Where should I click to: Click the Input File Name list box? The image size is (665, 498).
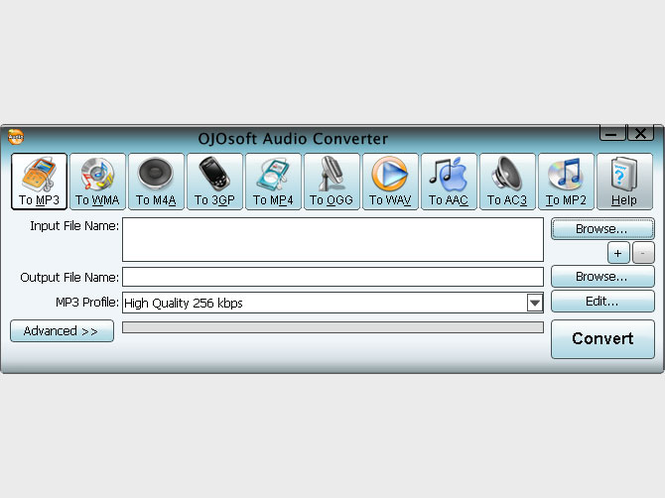(333, 240)
